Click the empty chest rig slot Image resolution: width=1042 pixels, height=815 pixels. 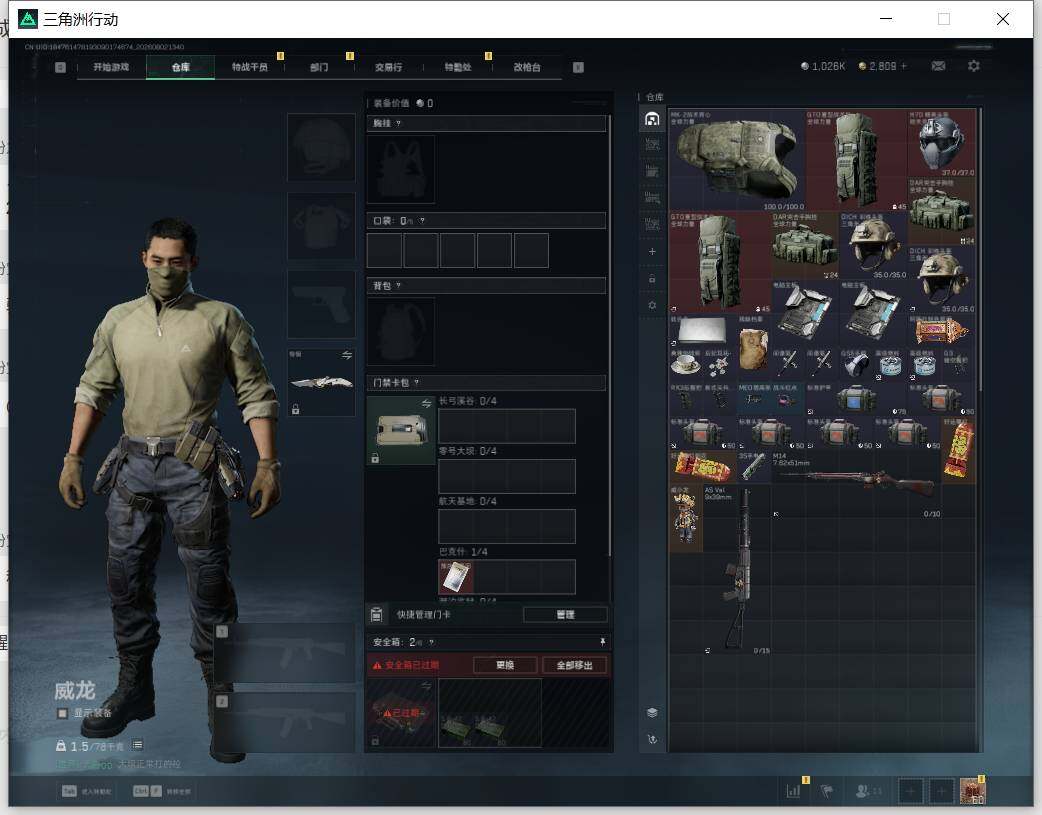tap(401, 170)
